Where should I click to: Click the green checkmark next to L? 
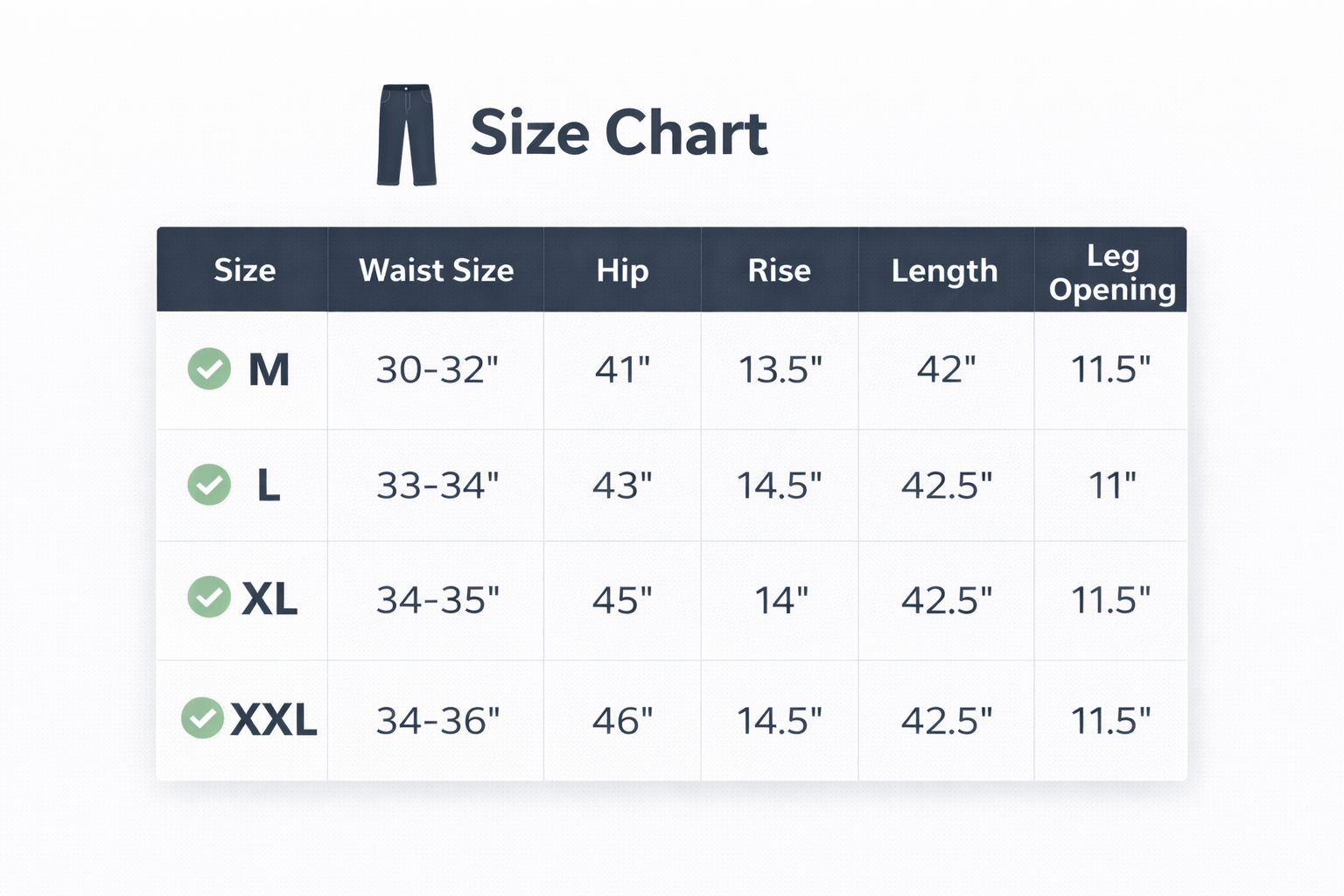[x=209, y=485]
